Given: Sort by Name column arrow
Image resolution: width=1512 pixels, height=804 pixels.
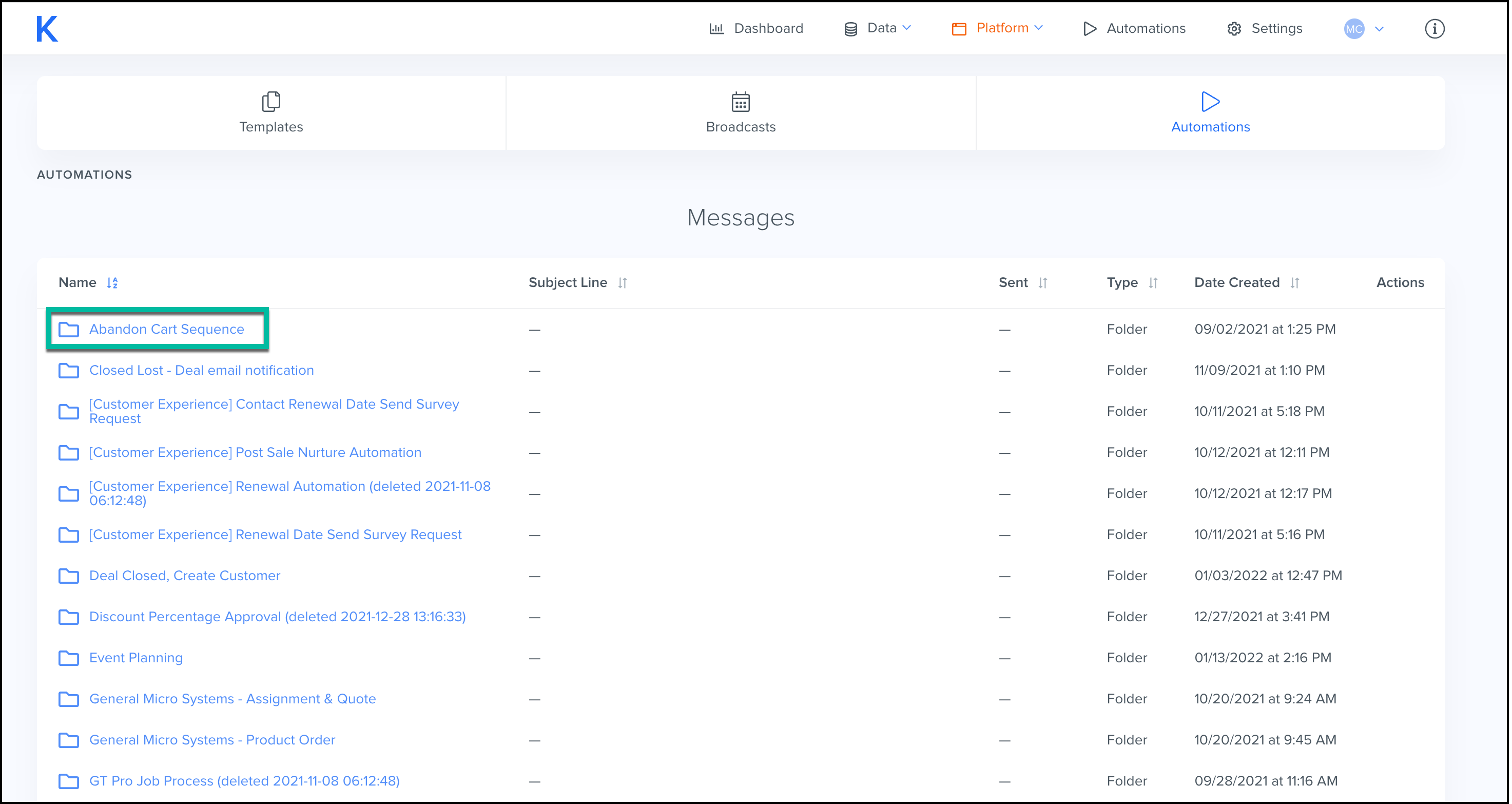Looking at the screenshot, I should tap(112, 282).
